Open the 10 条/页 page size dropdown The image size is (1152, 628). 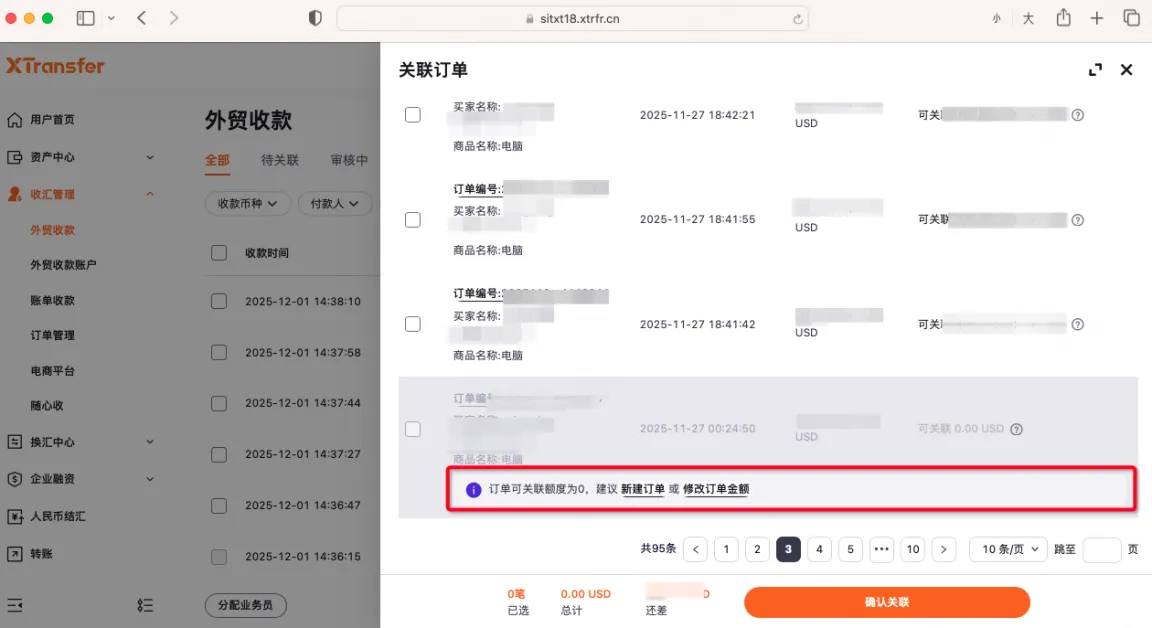pyautogui.click(x=1008, y=549)
